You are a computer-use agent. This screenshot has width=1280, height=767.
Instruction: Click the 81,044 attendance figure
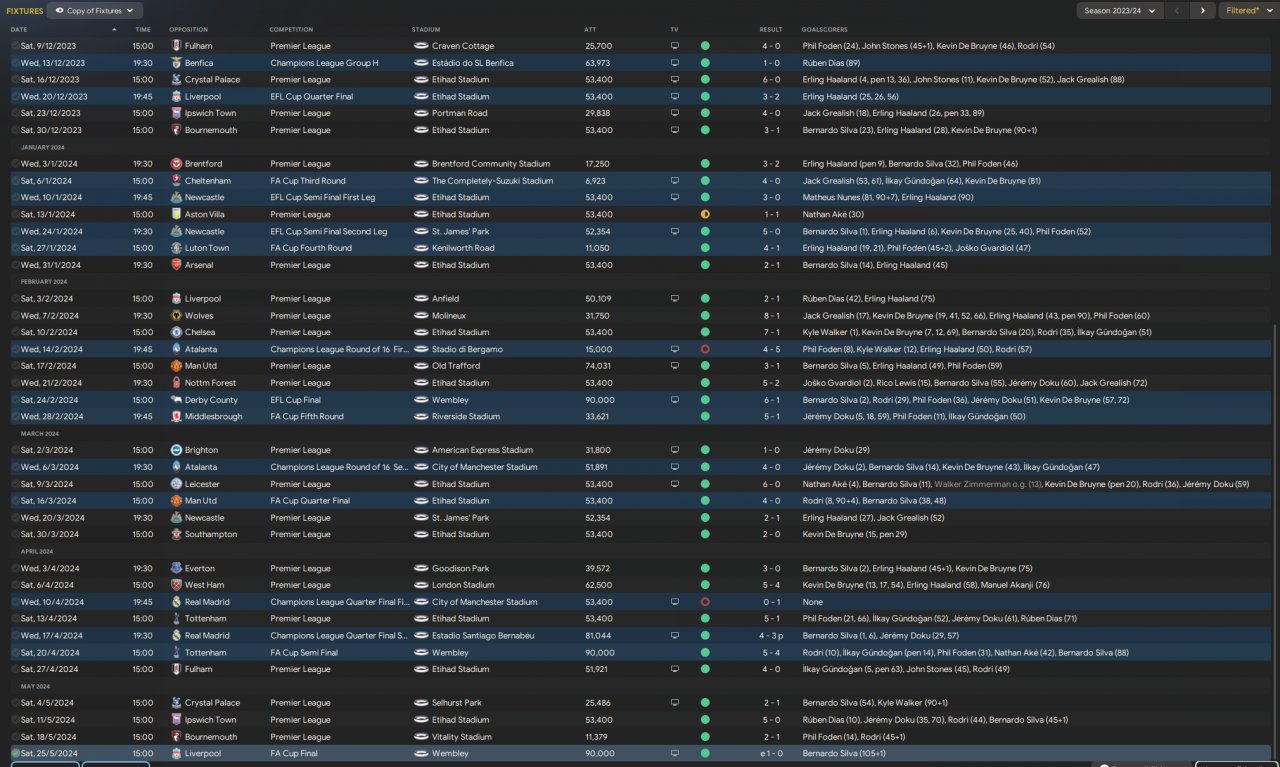click(598, 636)
